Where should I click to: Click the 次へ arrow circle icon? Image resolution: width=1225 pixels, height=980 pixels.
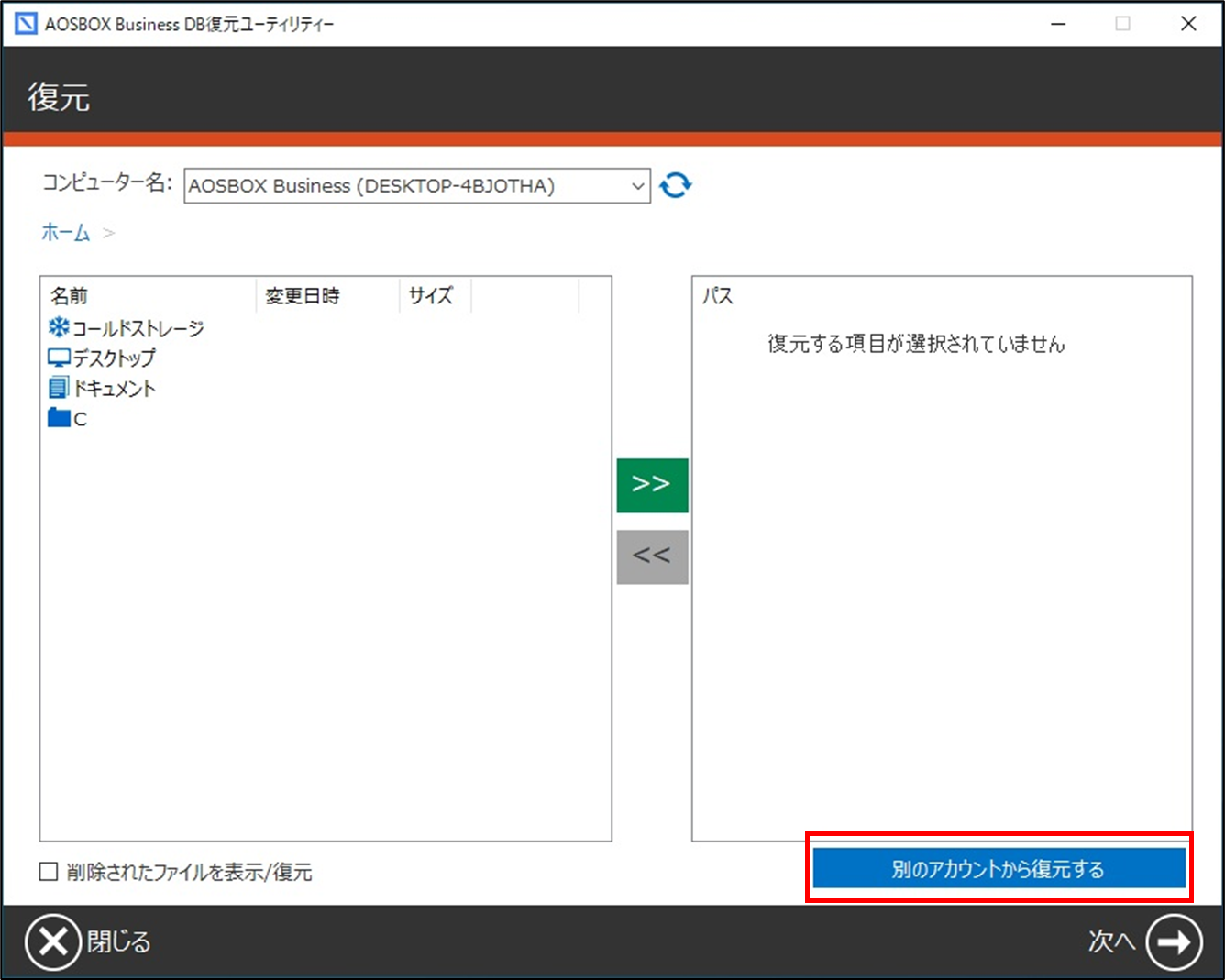click(1175, 941)
